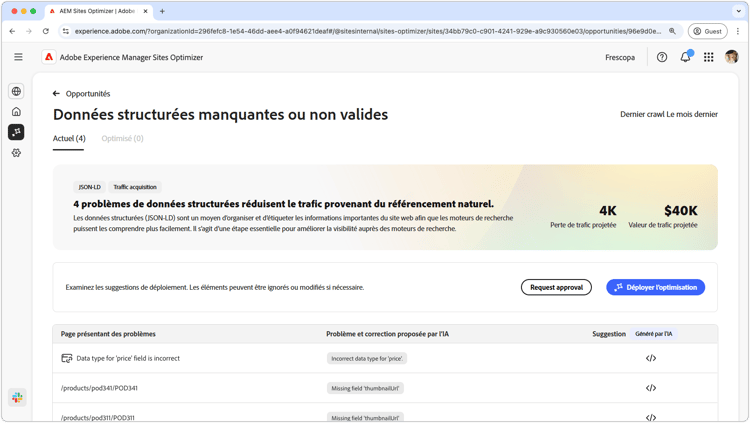Click browser forward arrow
Screen dimensions: 750x423
click(x=29, y=31)
